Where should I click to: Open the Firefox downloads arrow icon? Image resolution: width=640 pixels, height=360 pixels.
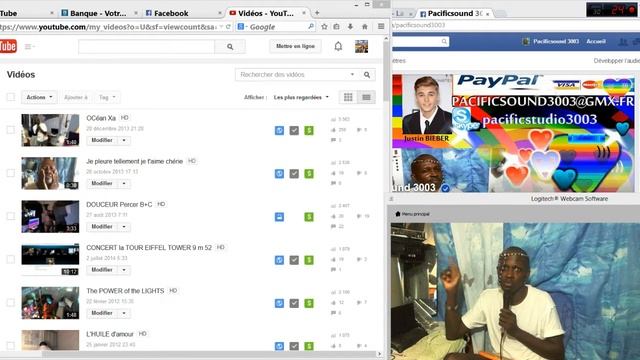point(350,27)
